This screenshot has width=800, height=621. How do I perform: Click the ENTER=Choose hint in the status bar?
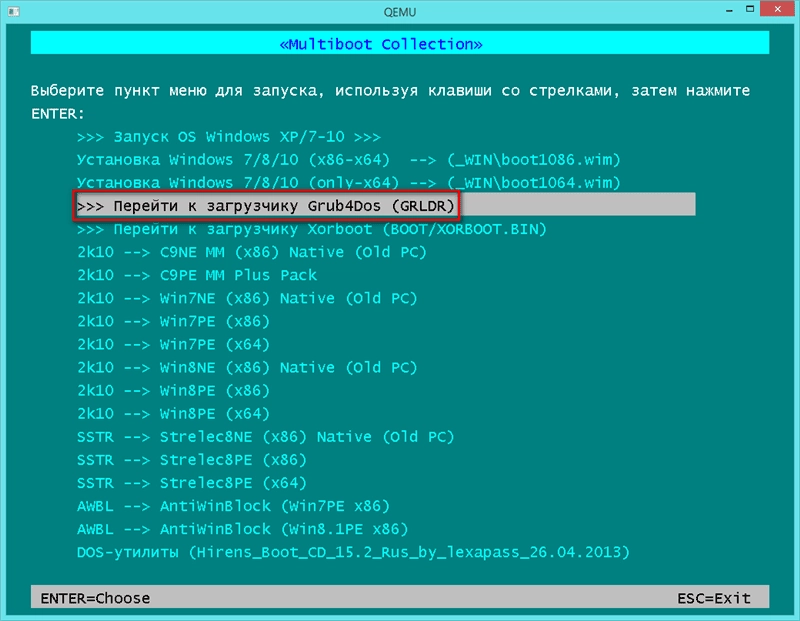point(95,598)
